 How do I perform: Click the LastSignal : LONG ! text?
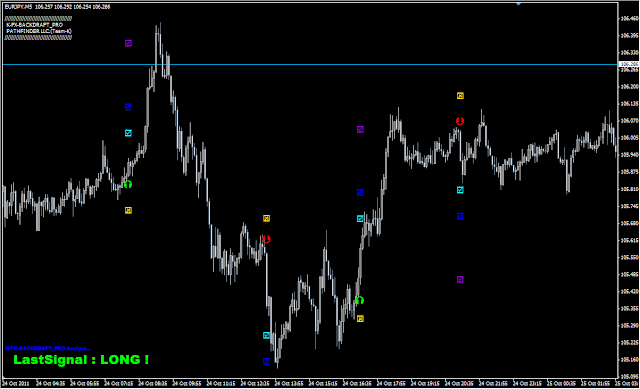(x=81, y=360)
